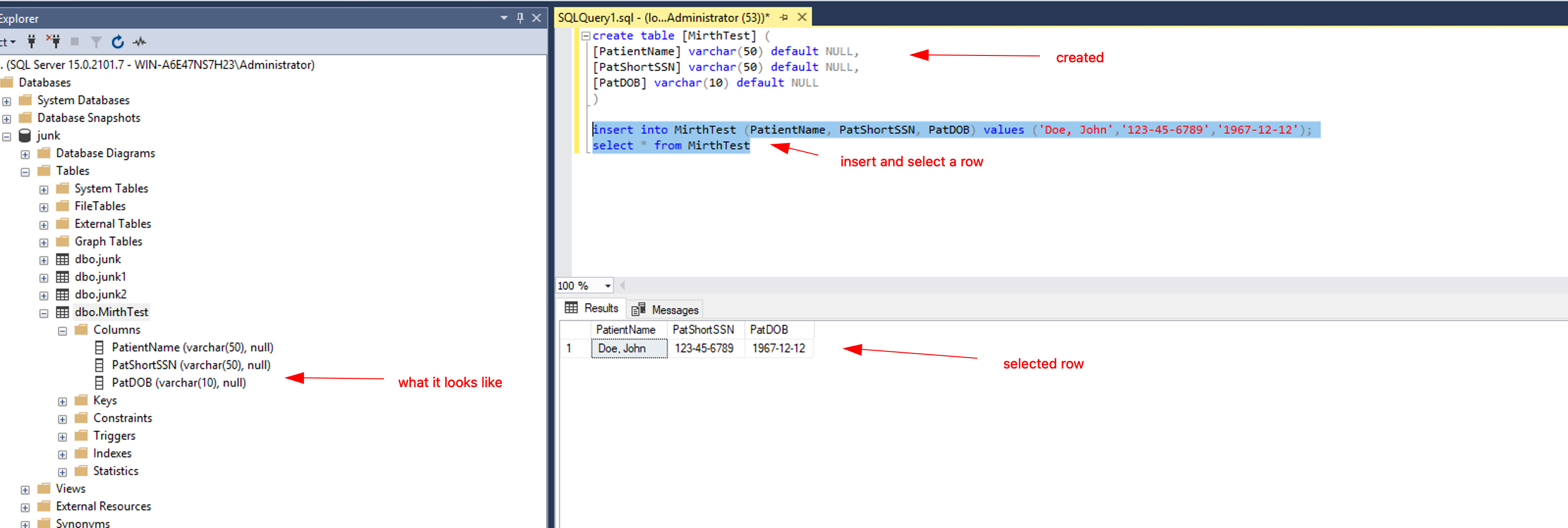Expand the System Databases node

click(6, 100)
